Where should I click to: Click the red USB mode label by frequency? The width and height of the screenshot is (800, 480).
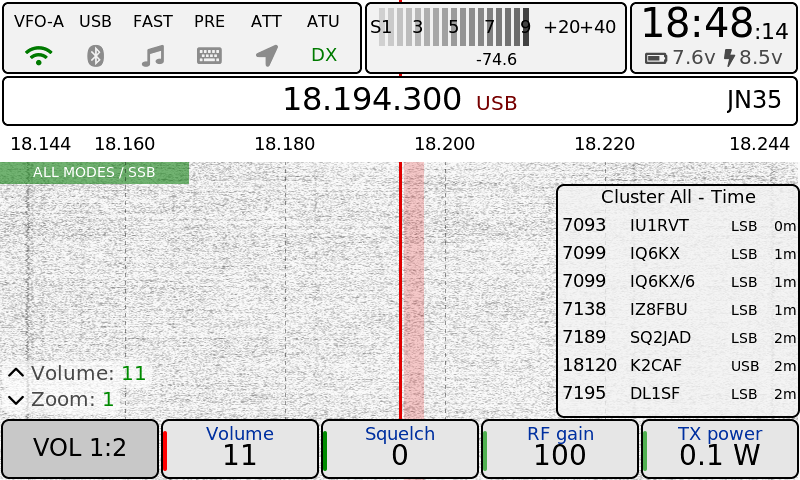[496, 104]
